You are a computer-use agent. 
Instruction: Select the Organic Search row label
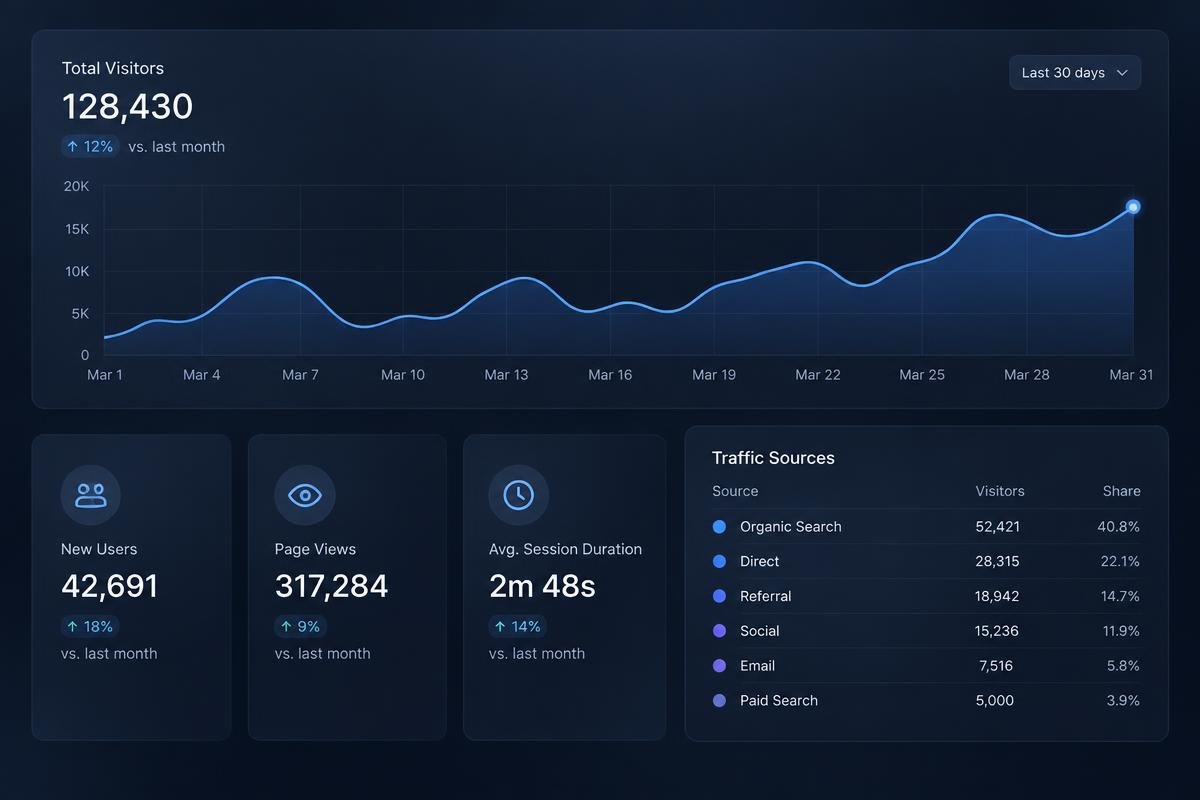click(791, 527)
